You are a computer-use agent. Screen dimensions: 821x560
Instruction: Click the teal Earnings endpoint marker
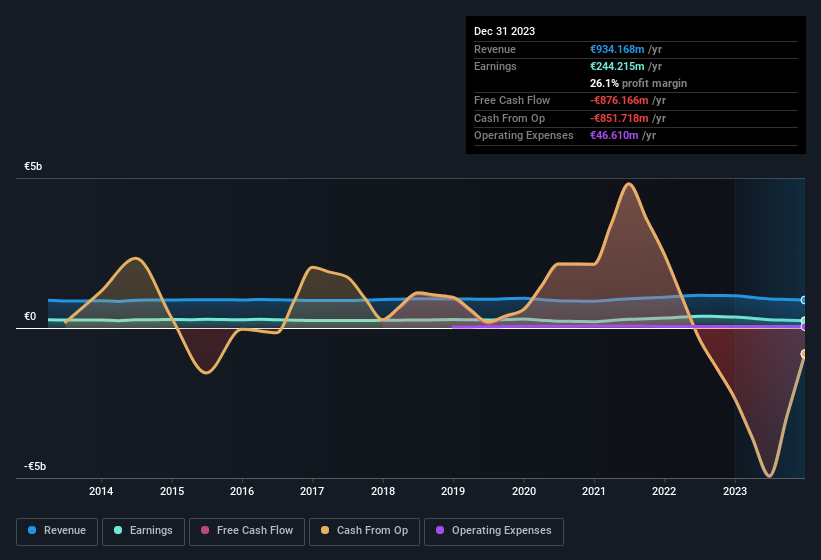click(803, 321)
